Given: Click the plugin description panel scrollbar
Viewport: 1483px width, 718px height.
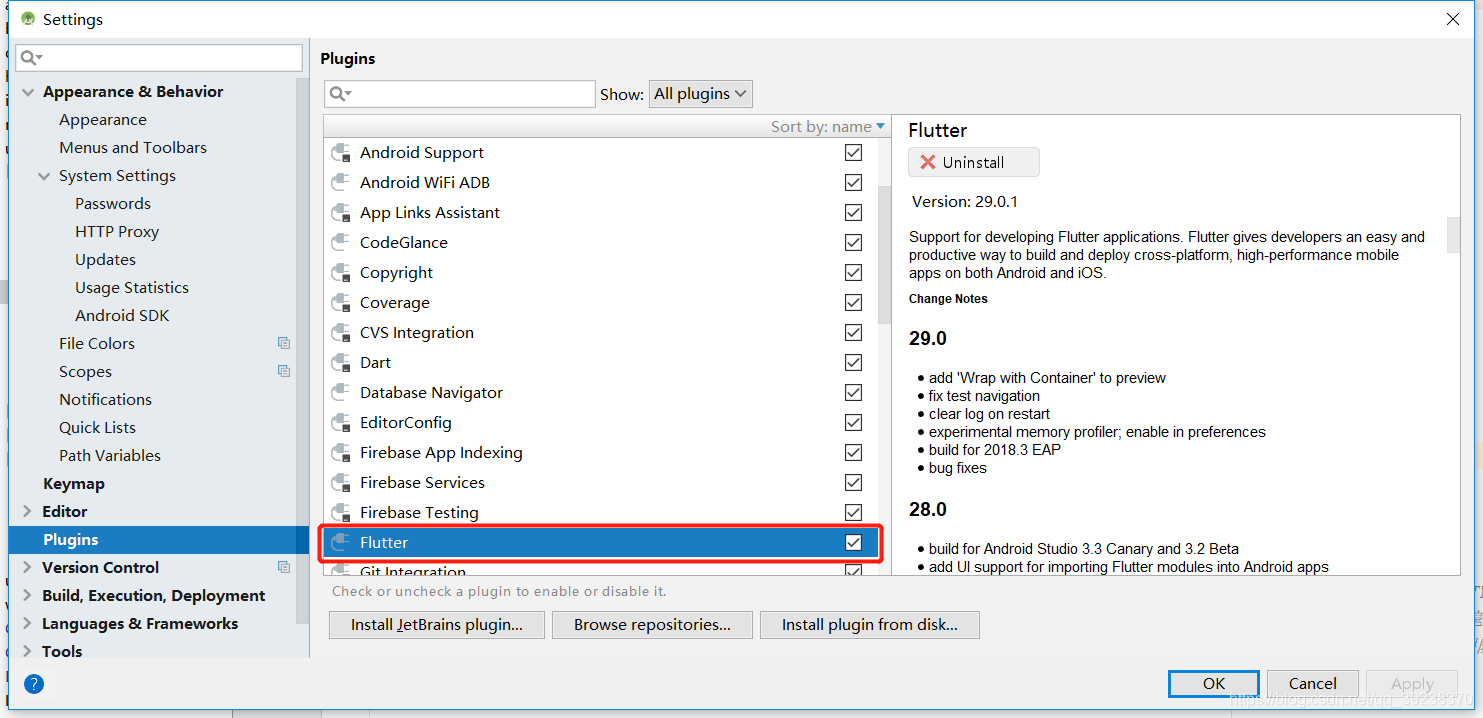Looking at the screenshot, I should click(1453, 234).
